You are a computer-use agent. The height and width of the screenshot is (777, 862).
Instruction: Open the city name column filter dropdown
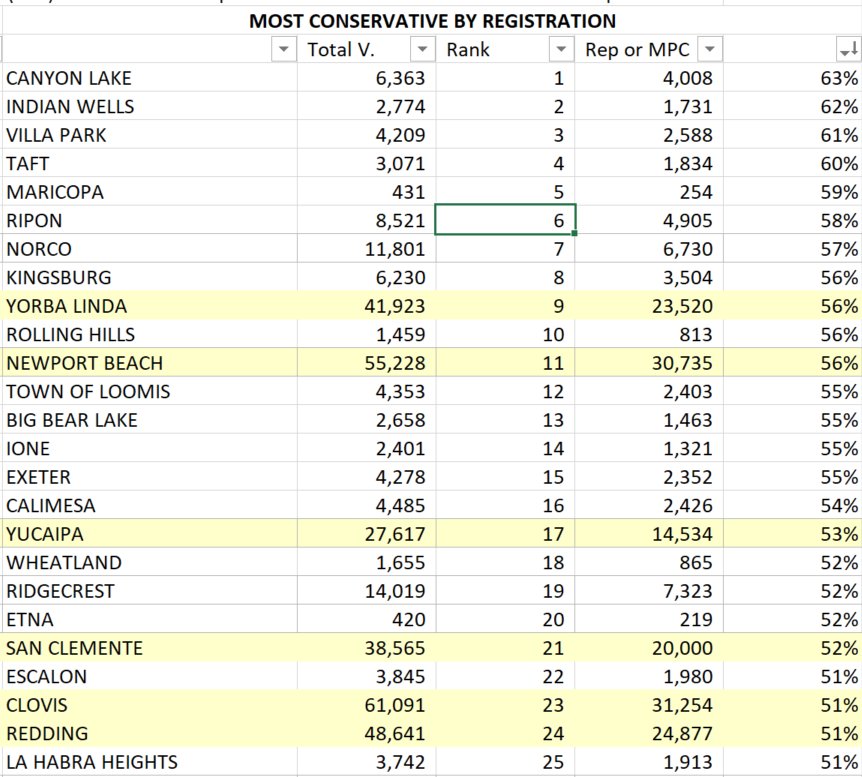pos(284,49)
